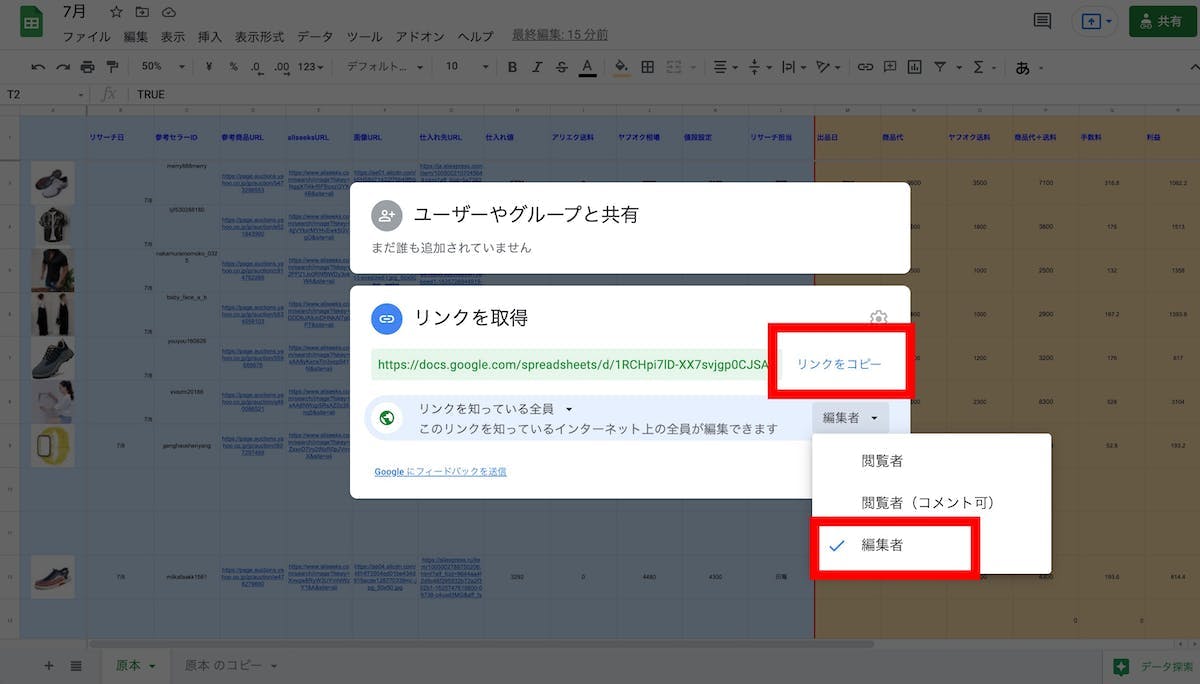Add a new sheet with plus icon
Viewport: 1200px width, 684px height.
[48, 665]
